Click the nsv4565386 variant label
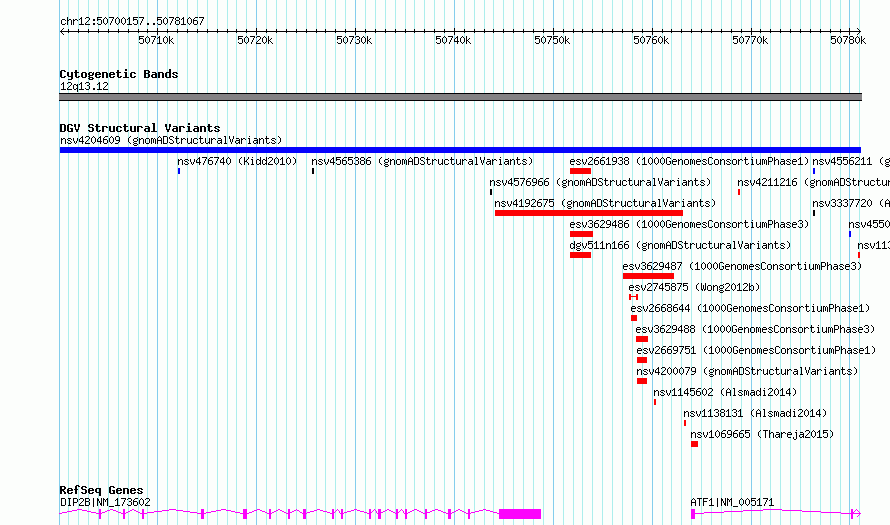Image resolution: width=890 pixels, height=525 pixels. (x=422, y=161)
